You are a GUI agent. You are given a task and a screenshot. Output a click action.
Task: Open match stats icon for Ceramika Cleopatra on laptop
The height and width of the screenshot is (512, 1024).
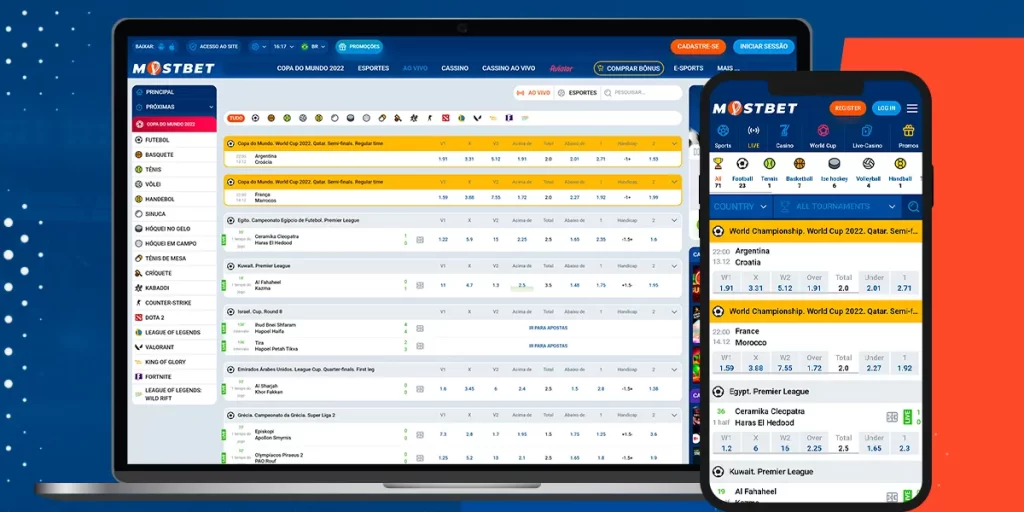[420, 240]
